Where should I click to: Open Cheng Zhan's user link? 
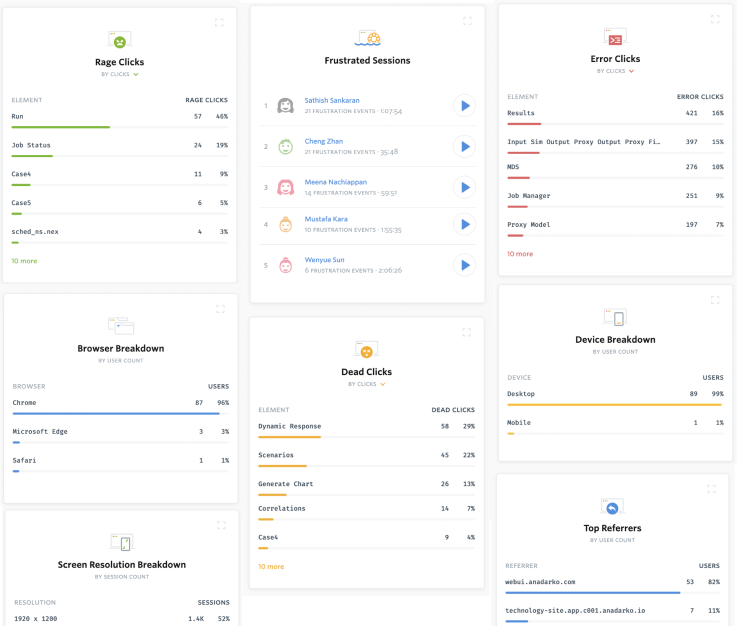coord(324,141)
